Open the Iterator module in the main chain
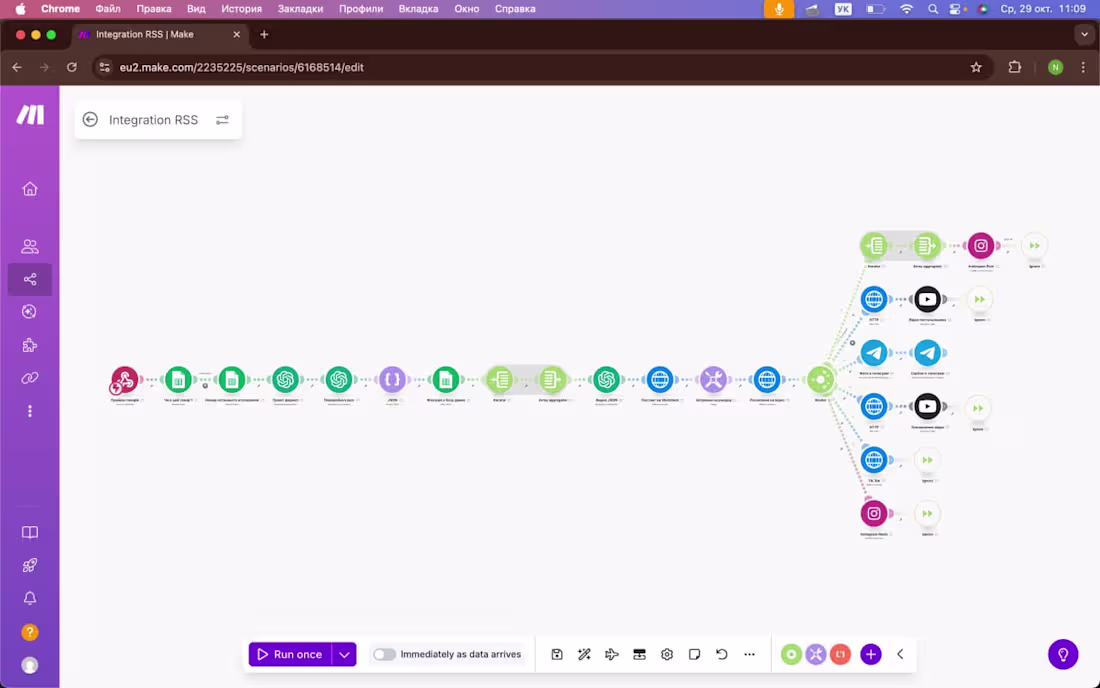 500,379
